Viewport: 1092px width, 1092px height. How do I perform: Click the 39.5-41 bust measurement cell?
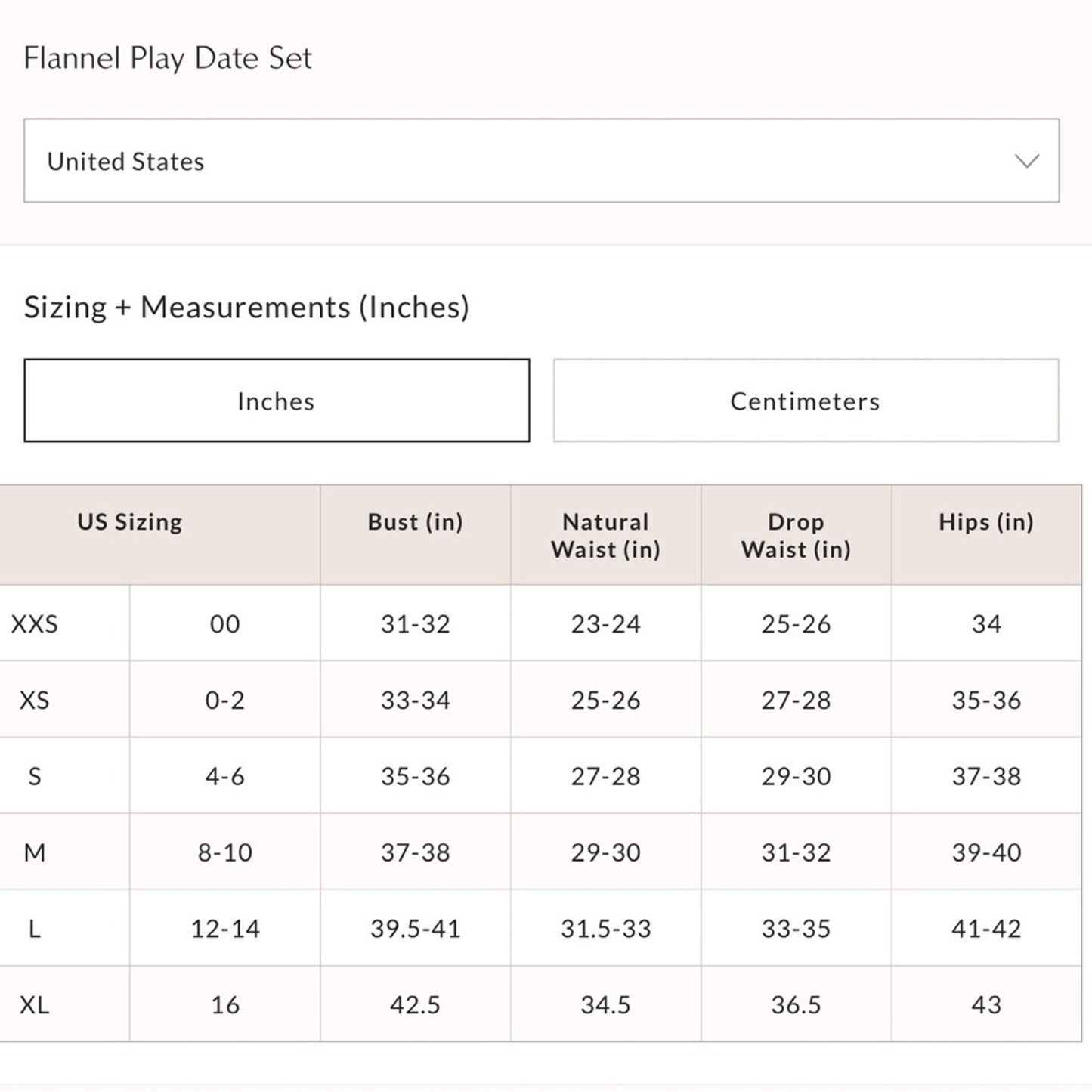415,929
